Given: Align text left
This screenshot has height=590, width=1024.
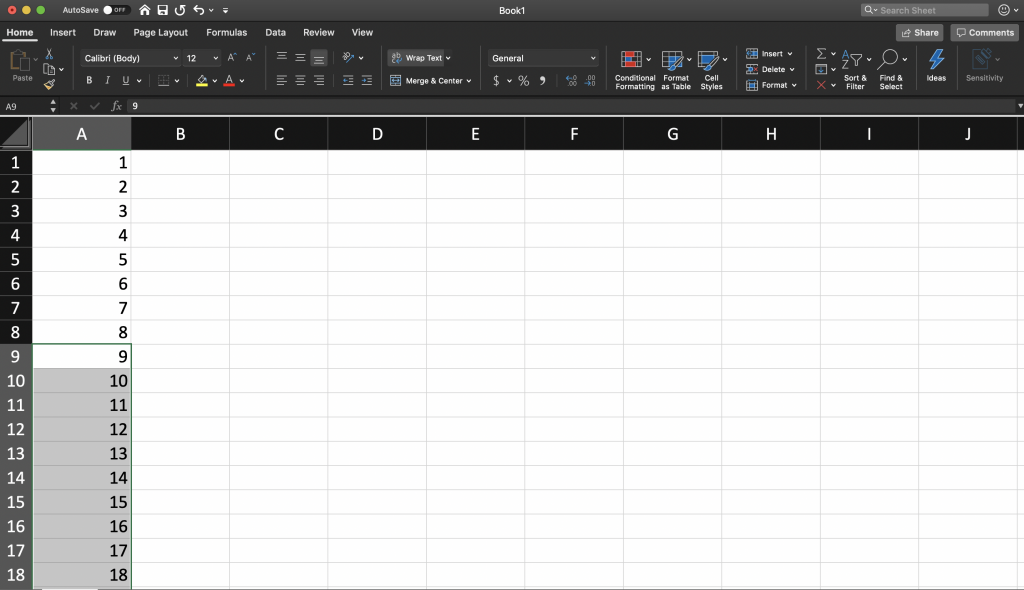Looking at the screenshot, I should (281, 80).
